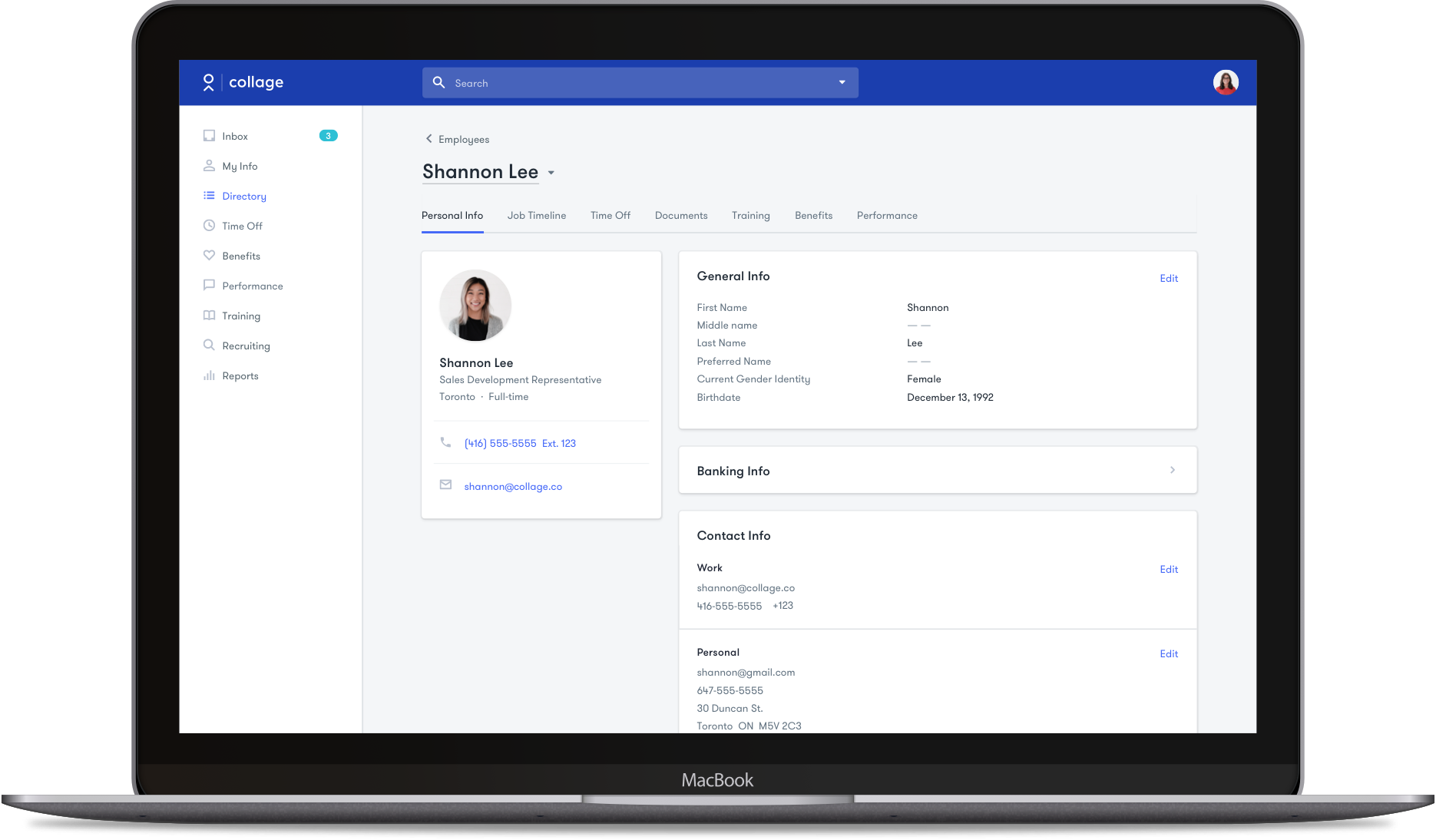
Task: Select the Training tab
Action: (751, 216)
